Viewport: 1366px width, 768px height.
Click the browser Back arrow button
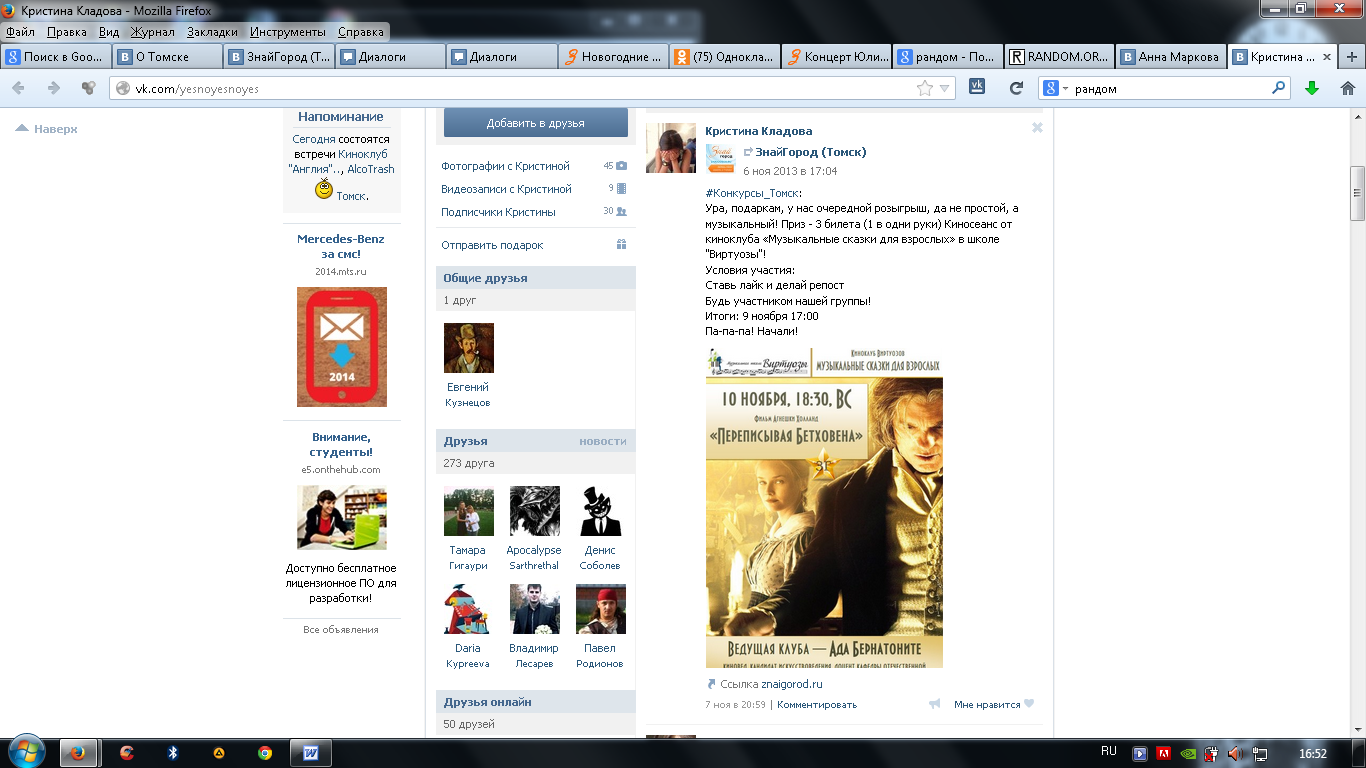tap(18, 88)
